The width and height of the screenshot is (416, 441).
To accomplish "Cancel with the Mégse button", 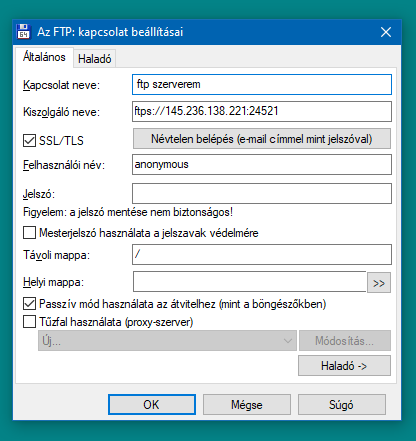I will [x=247, y=405].
